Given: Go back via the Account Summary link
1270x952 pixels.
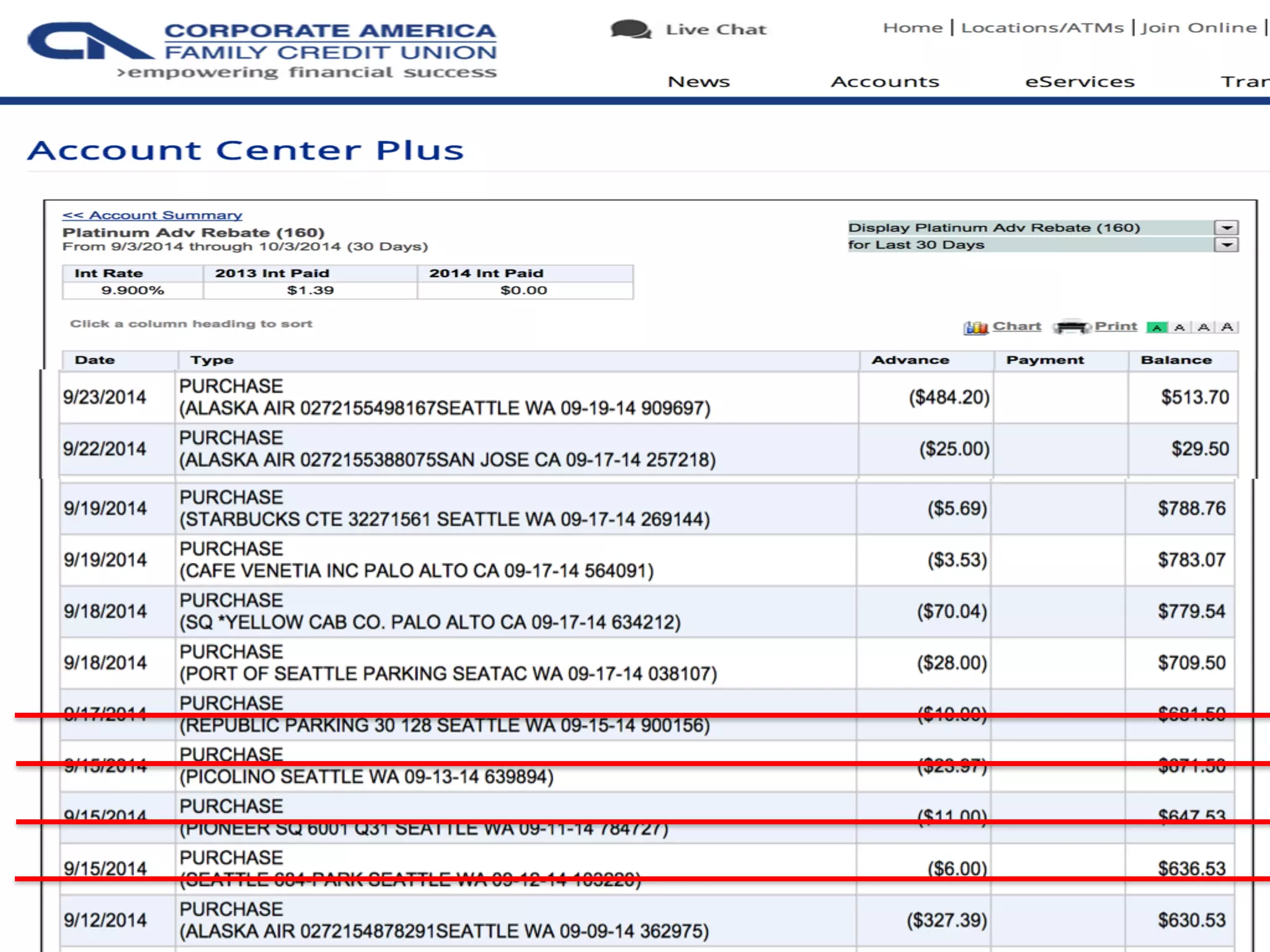Looking at the screenshot, I should [x=152, y=215].
